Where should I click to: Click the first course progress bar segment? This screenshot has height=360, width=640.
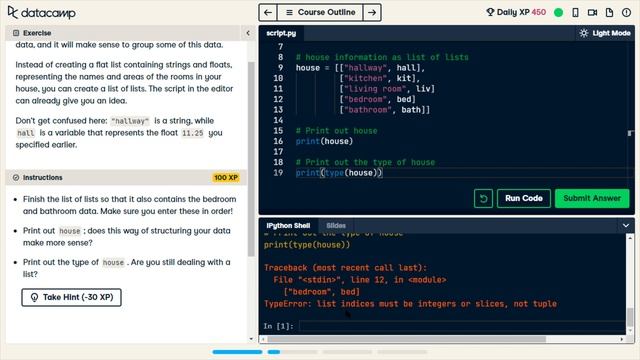[237, 352]
